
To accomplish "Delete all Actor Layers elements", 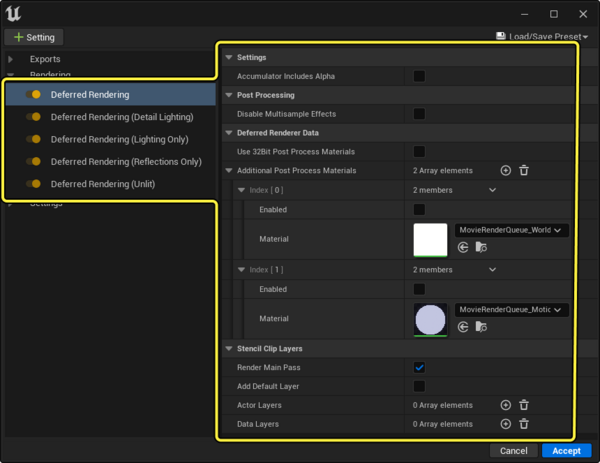I will [x=523, y=405].
